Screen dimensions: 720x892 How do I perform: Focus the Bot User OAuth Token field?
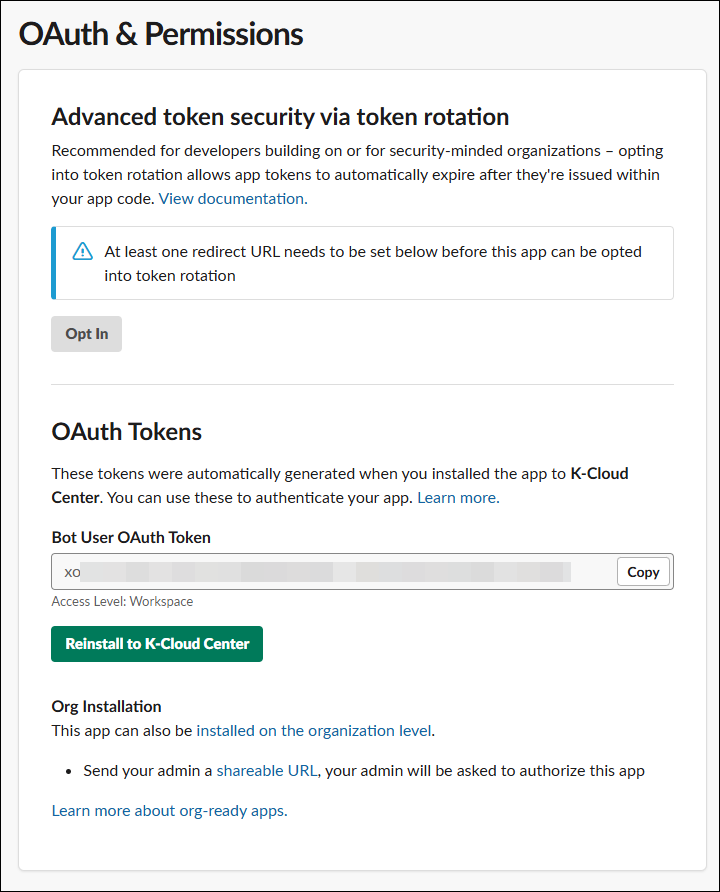(x=330, y=572)
